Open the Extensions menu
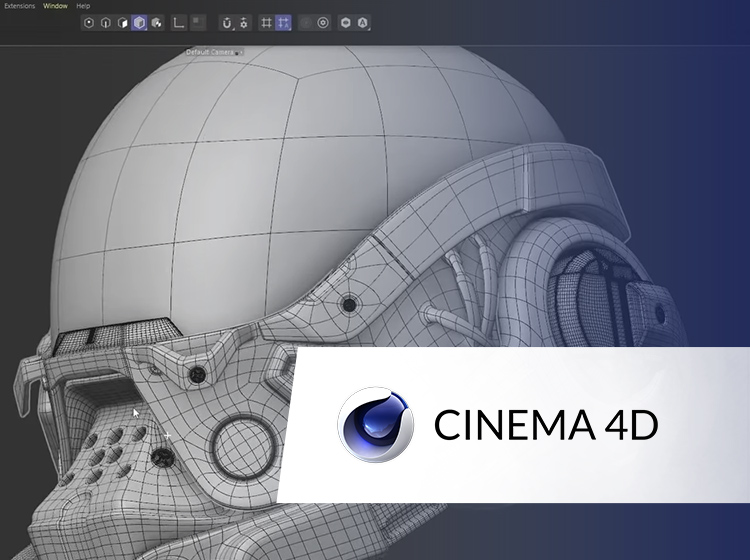This screenshot has width=750, height=560. (x=19, y=6)
